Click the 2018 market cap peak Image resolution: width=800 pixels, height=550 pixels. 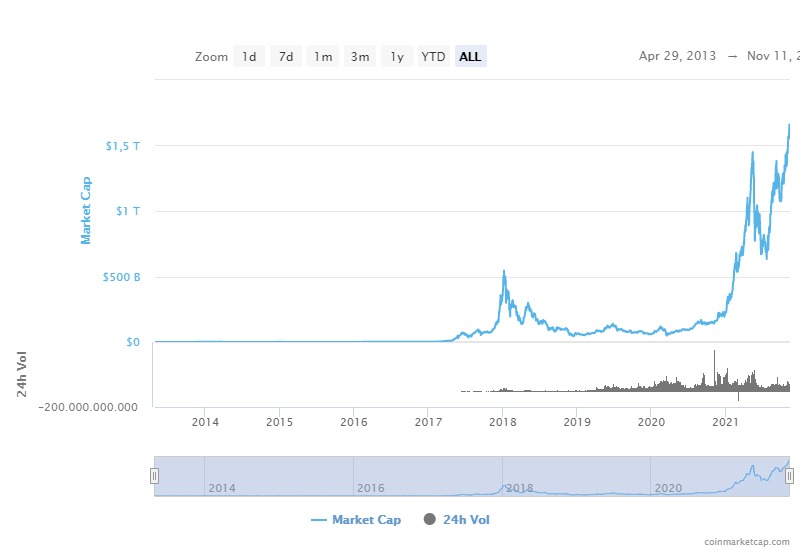coord(504,272)
